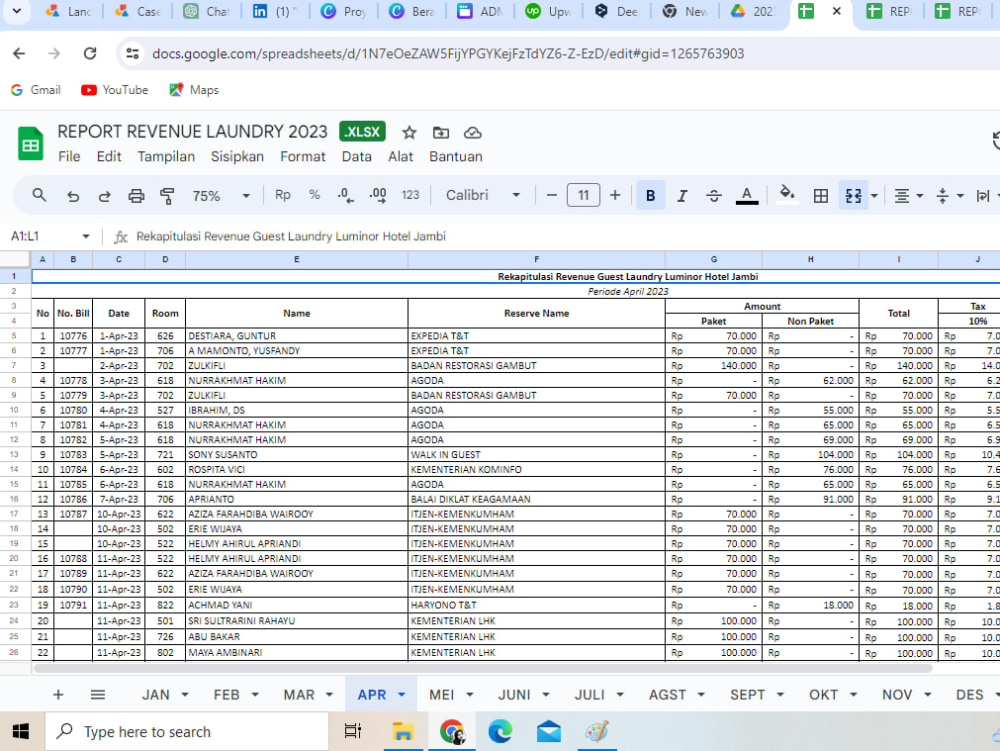This screenshot has height=751, width=1000.
Task: Open horizontal align dropdown
Action: coord(909,196)
